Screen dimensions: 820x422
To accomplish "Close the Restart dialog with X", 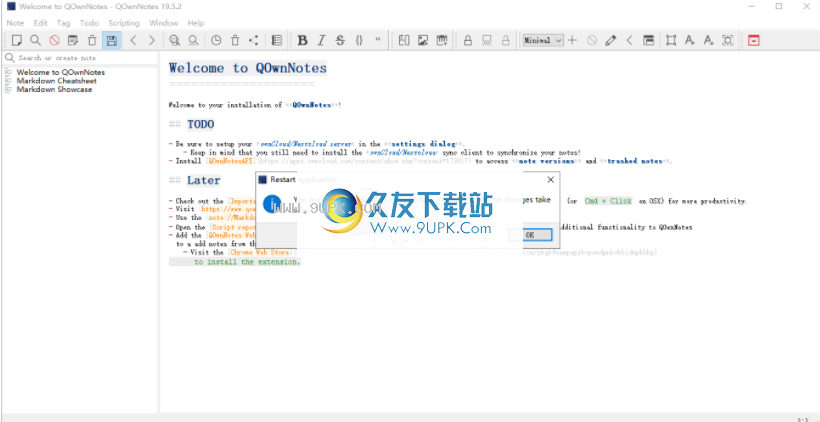I will click(x=550, y=179).
